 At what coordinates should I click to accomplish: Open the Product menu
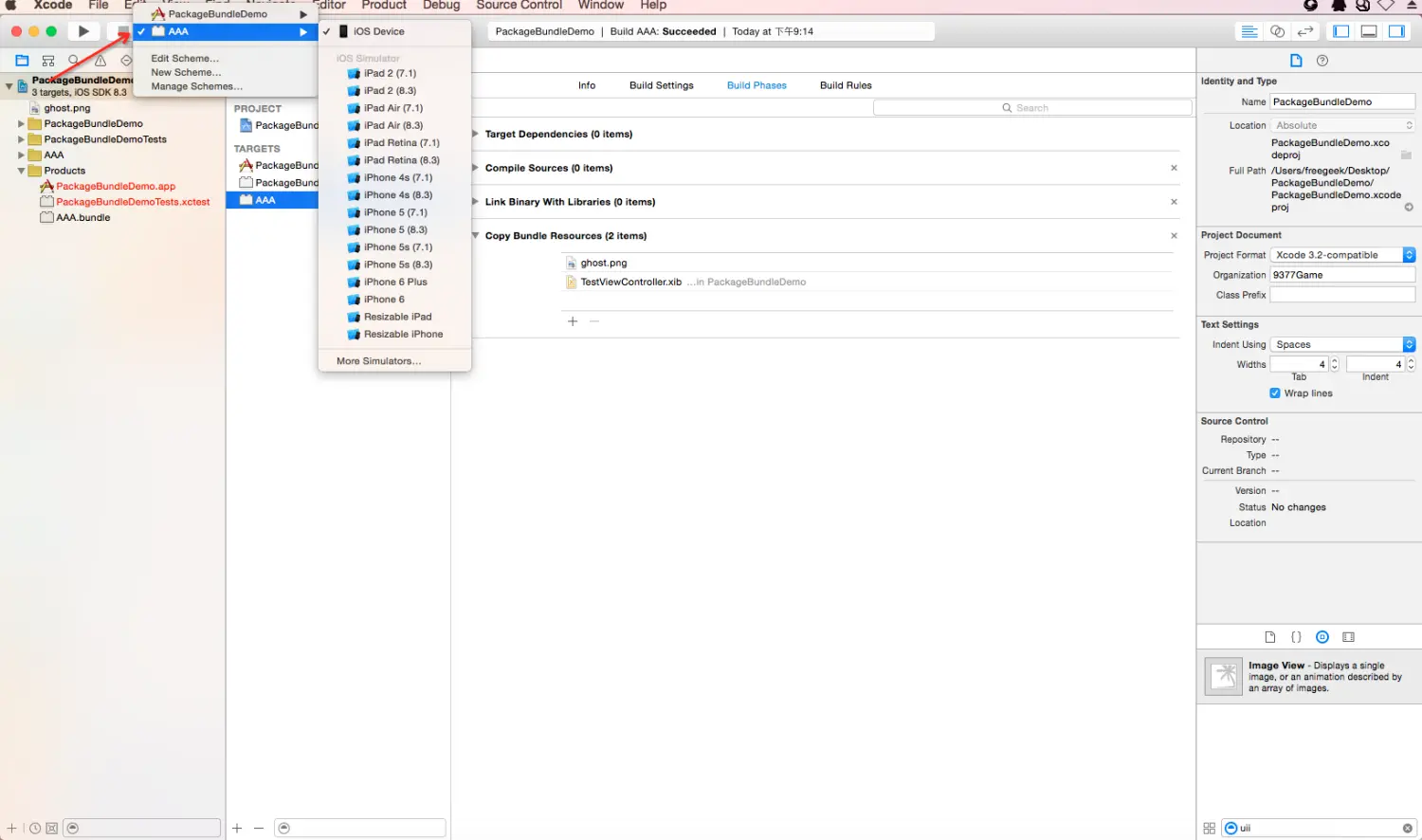(384, 6)
